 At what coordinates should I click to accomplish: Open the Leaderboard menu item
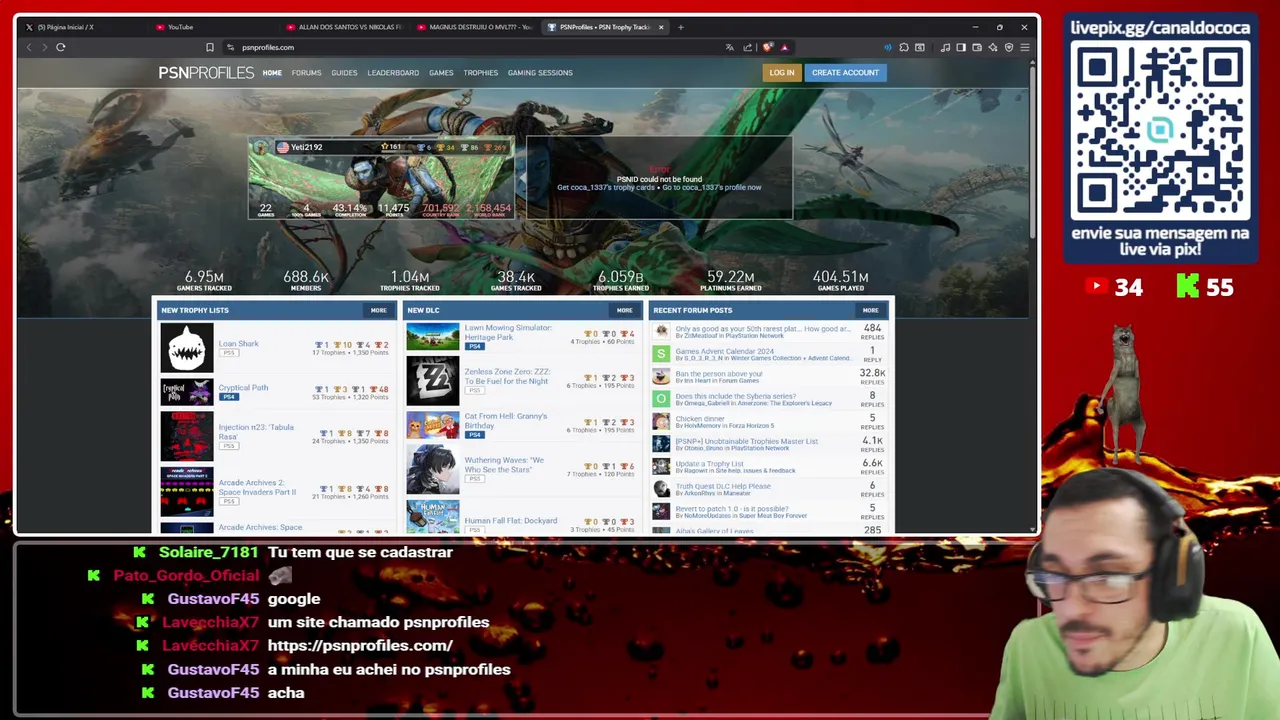tap(393, 73)
